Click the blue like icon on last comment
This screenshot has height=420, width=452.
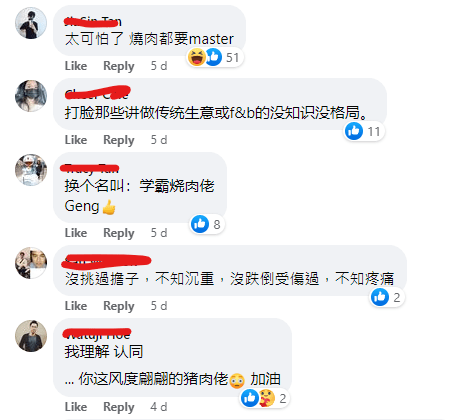pos(250,398)
